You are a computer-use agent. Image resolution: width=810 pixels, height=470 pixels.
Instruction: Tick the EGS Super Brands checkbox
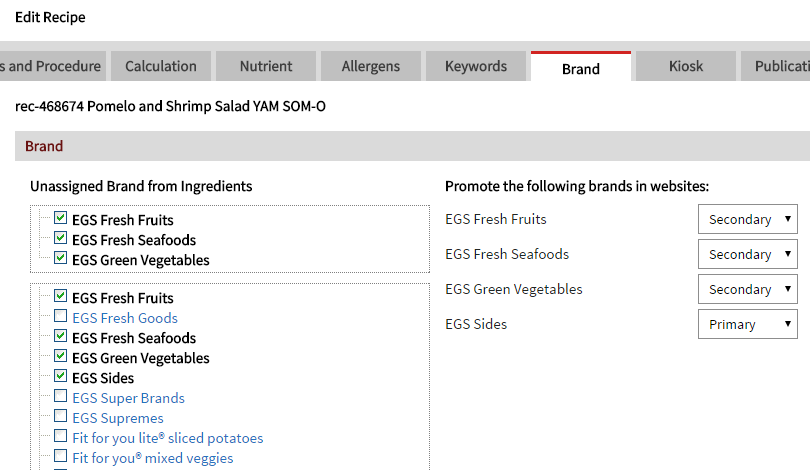pyautogui.click(x=61, y=396)
